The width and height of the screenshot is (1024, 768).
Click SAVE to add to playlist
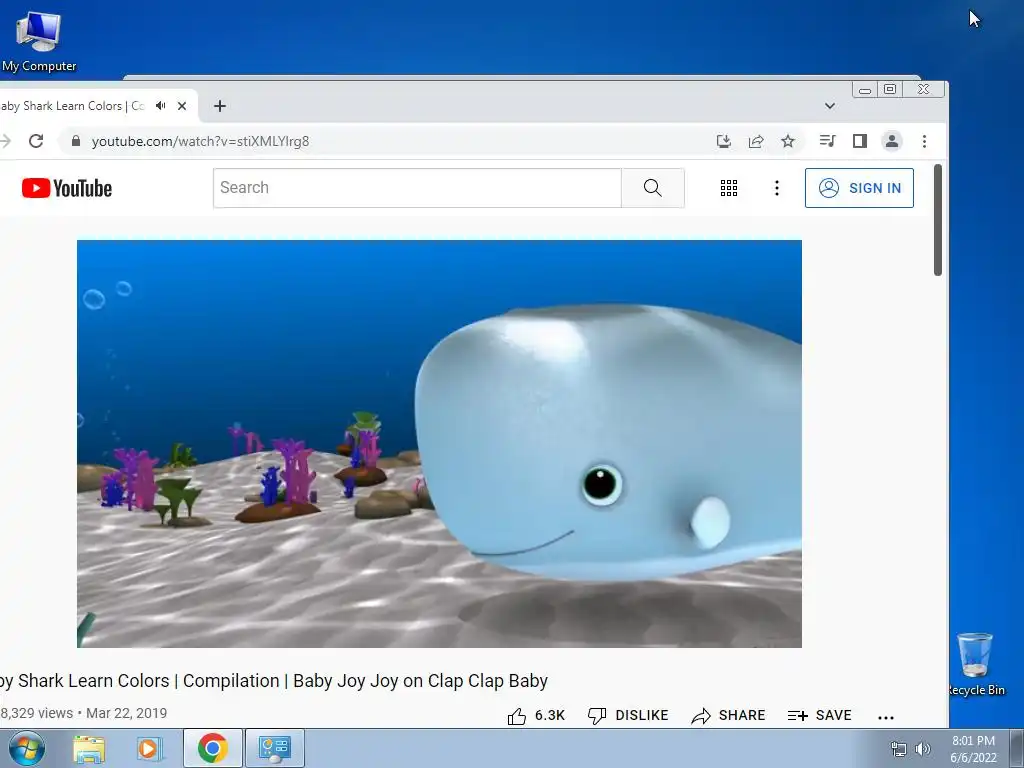820,716
